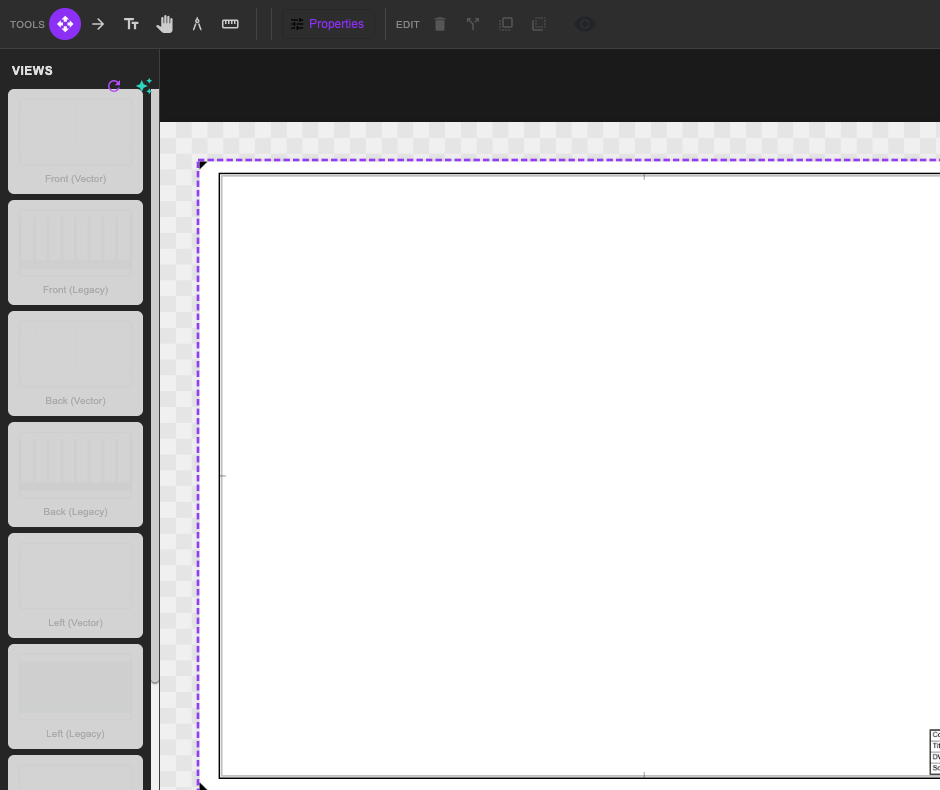Switch to EDIT mode
The height and width of the screenshot is (790, 940).
click(407, 24)
